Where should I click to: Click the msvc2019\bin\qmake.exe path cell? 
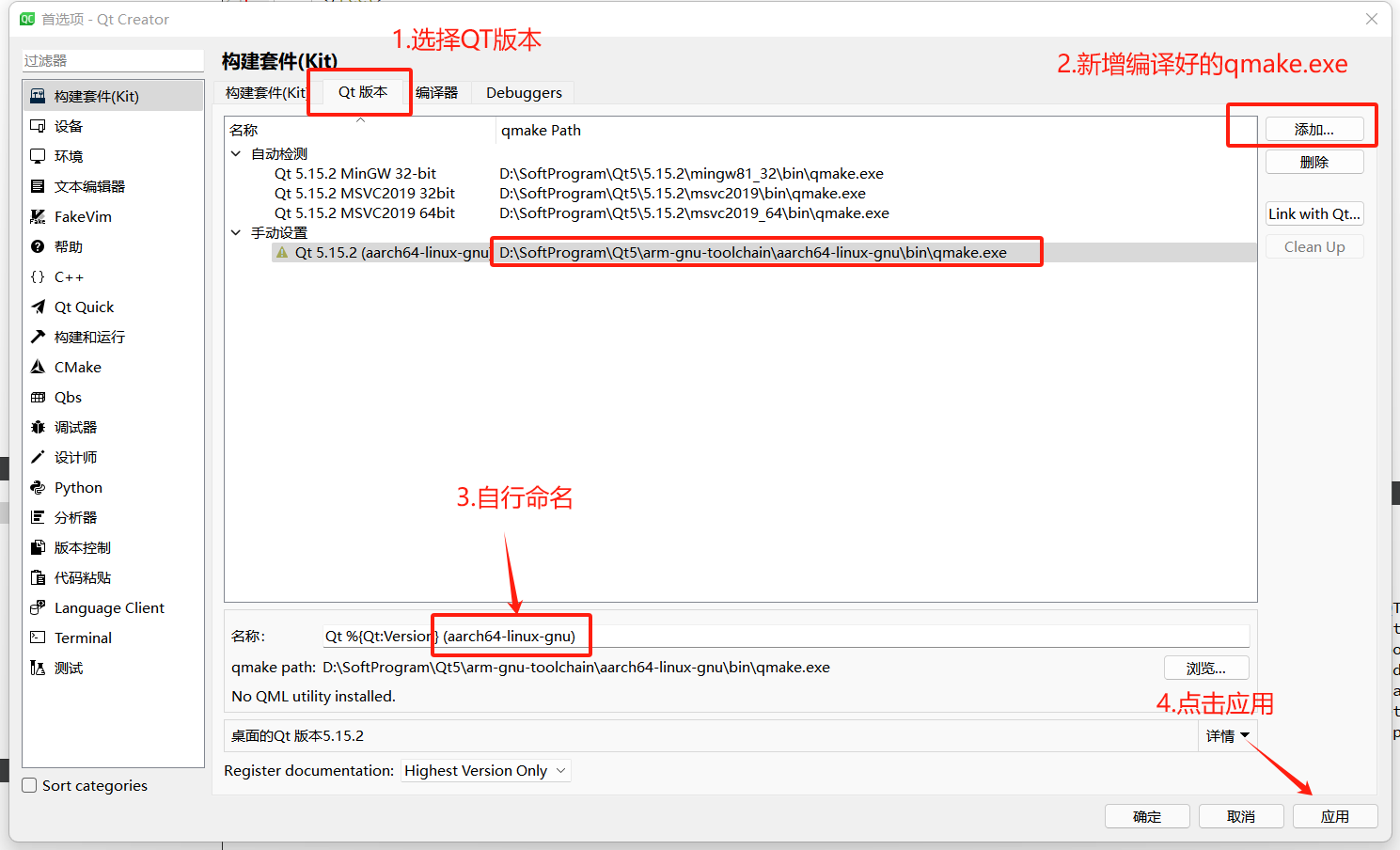(x=683, y=193)
